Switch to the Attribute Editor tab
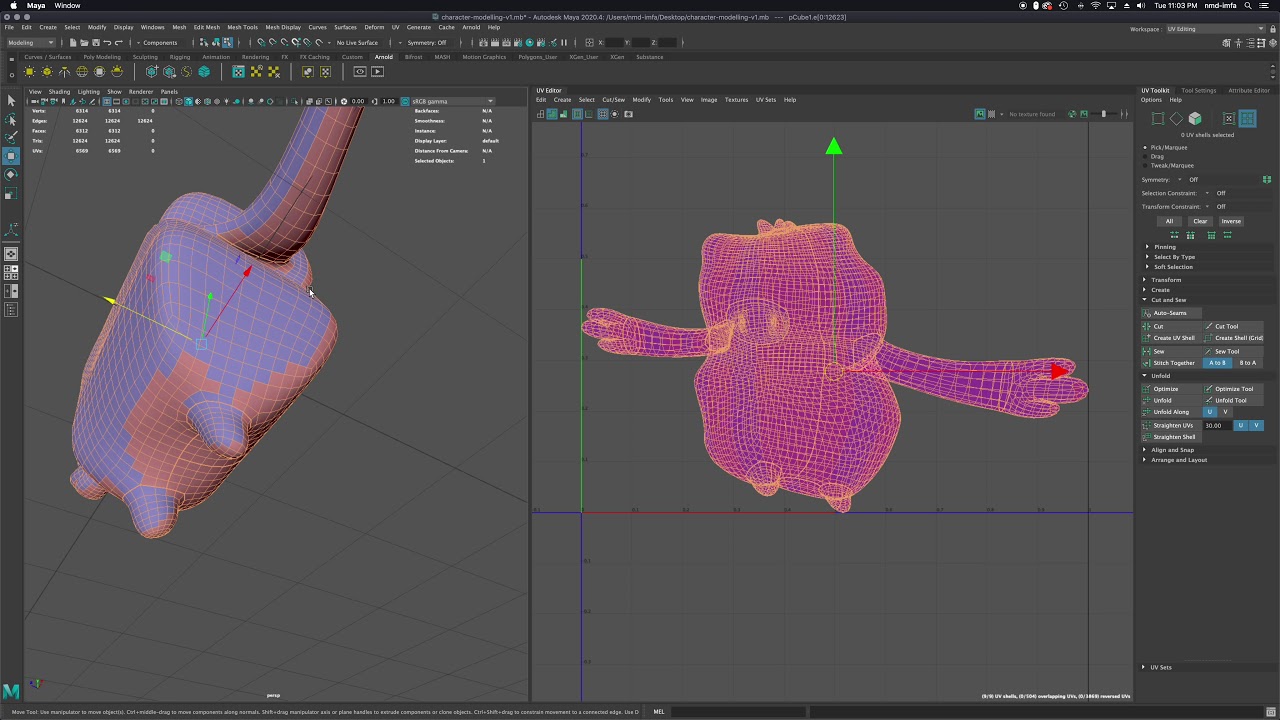 click(x=1248, y=91)
